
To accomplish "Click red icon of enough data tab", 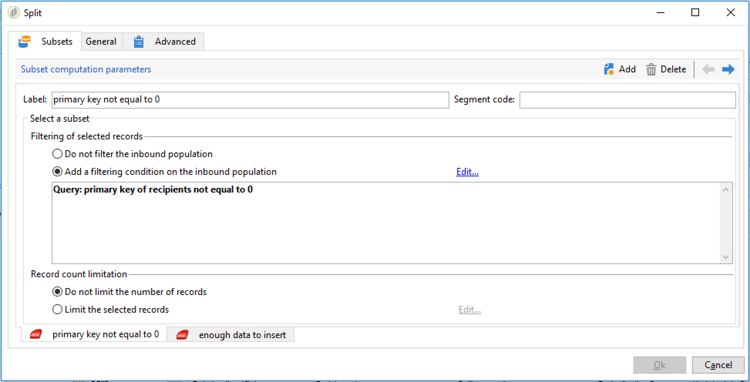I will point(182,335).
